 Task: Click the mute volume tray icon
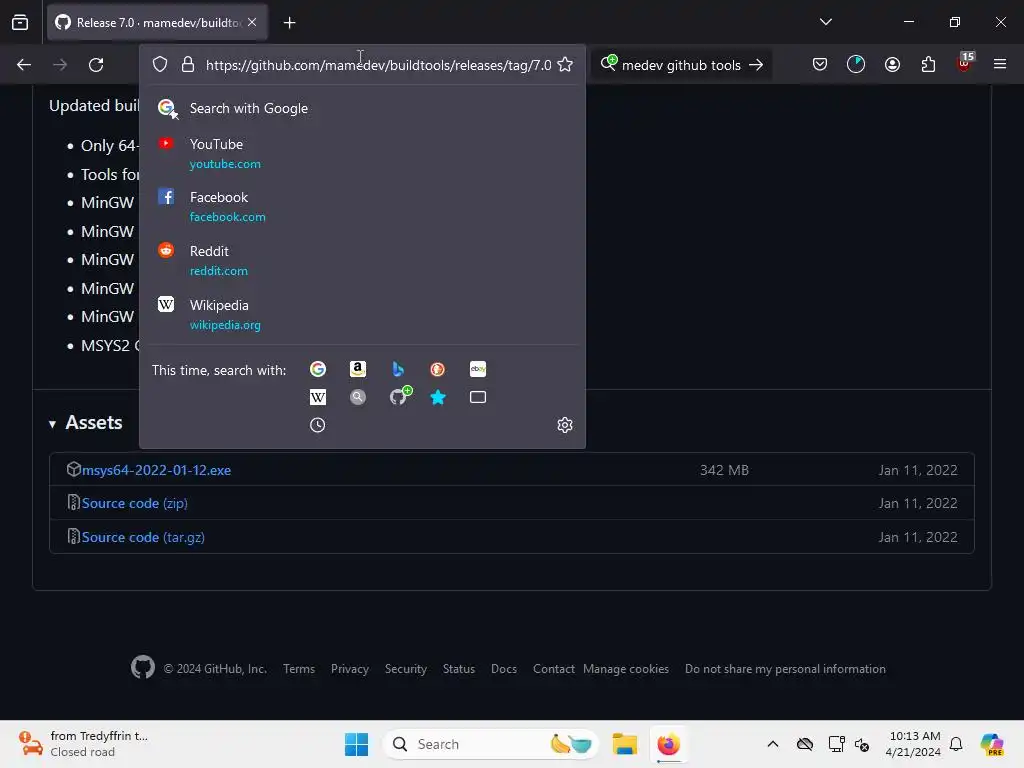862,744
